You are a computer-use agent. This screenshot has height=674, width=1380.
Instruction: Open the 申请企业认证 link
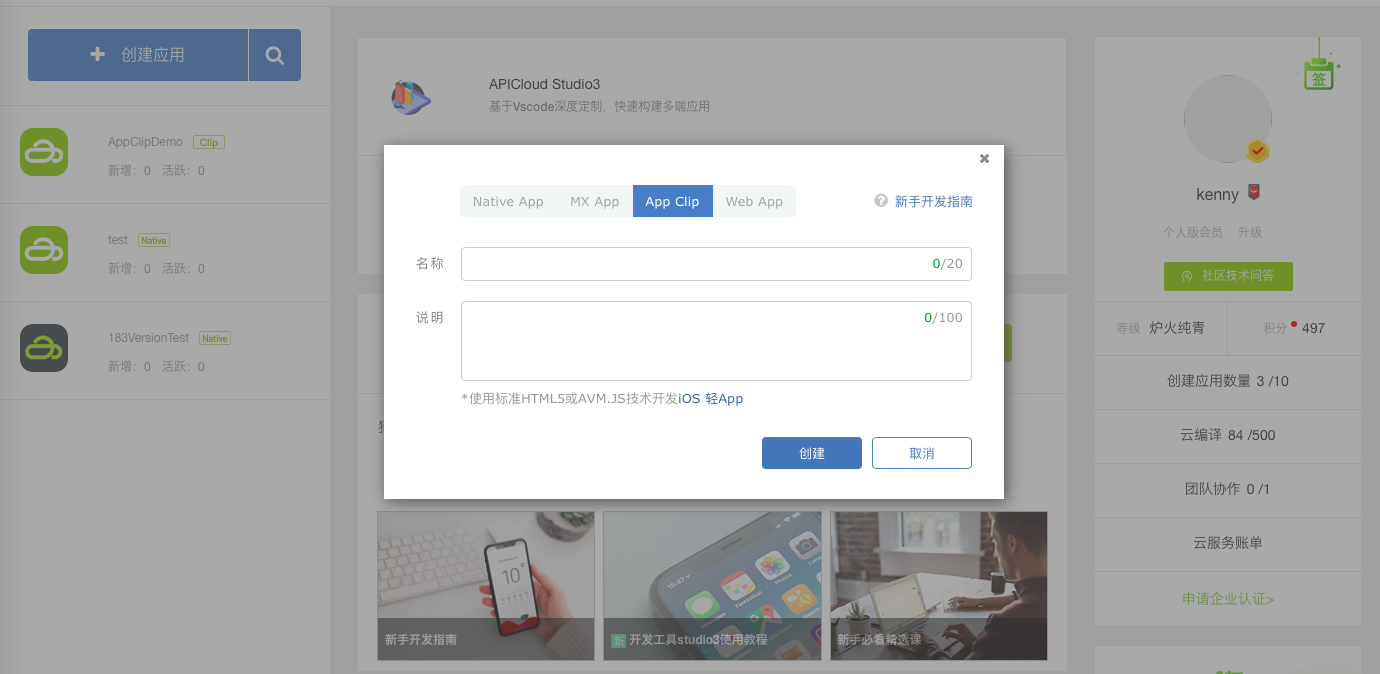[x=1228, y=599]
